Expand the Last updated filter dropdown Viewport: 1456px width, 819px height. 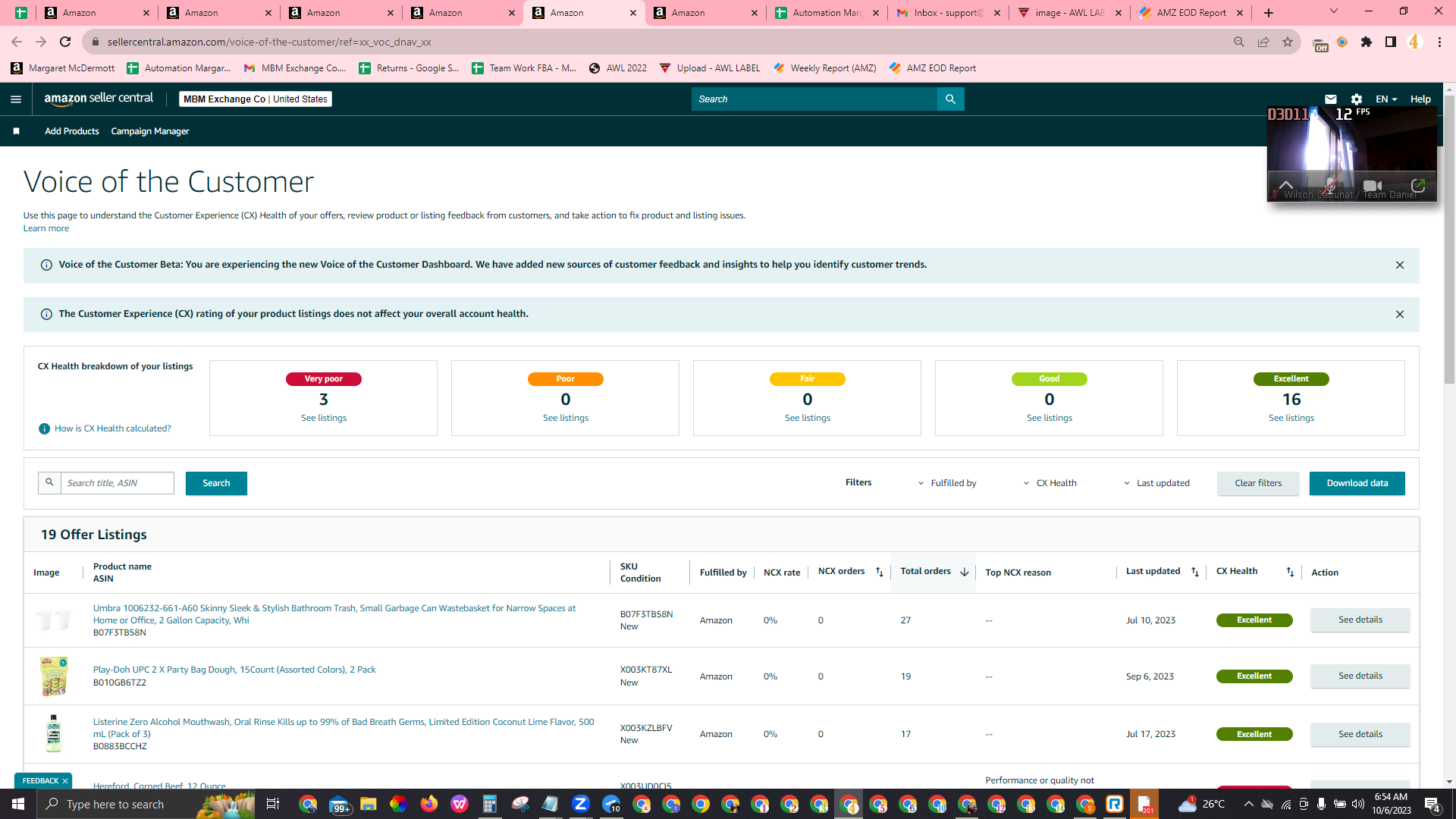tap(1156, 483)
